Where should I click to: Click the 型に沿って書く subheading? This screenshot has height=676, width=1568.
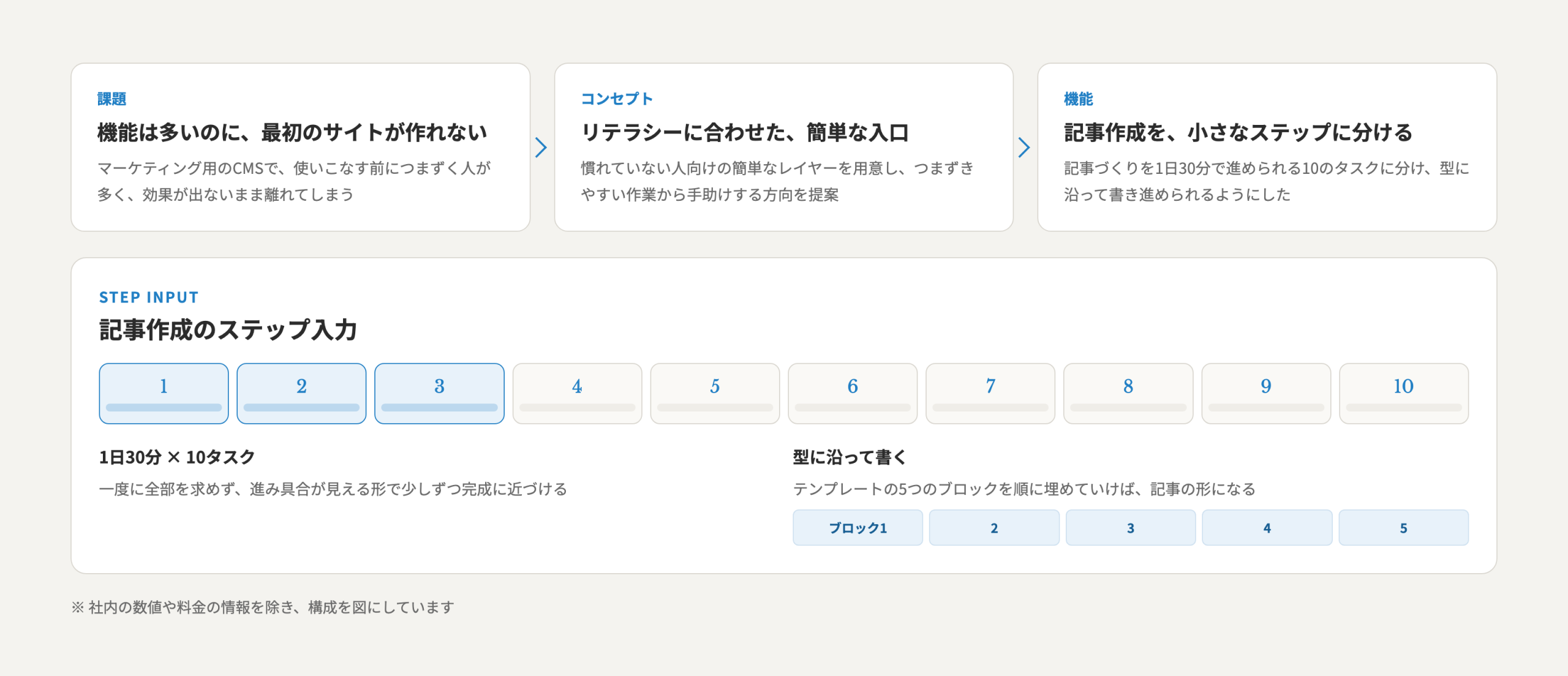(850, 457)
